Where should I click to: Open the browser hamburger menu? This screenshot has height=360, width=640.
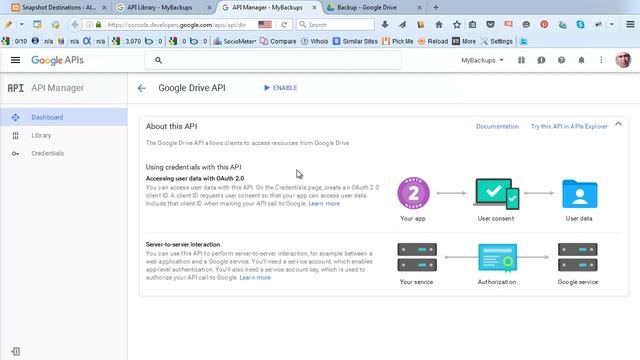(x=630, y=24)
